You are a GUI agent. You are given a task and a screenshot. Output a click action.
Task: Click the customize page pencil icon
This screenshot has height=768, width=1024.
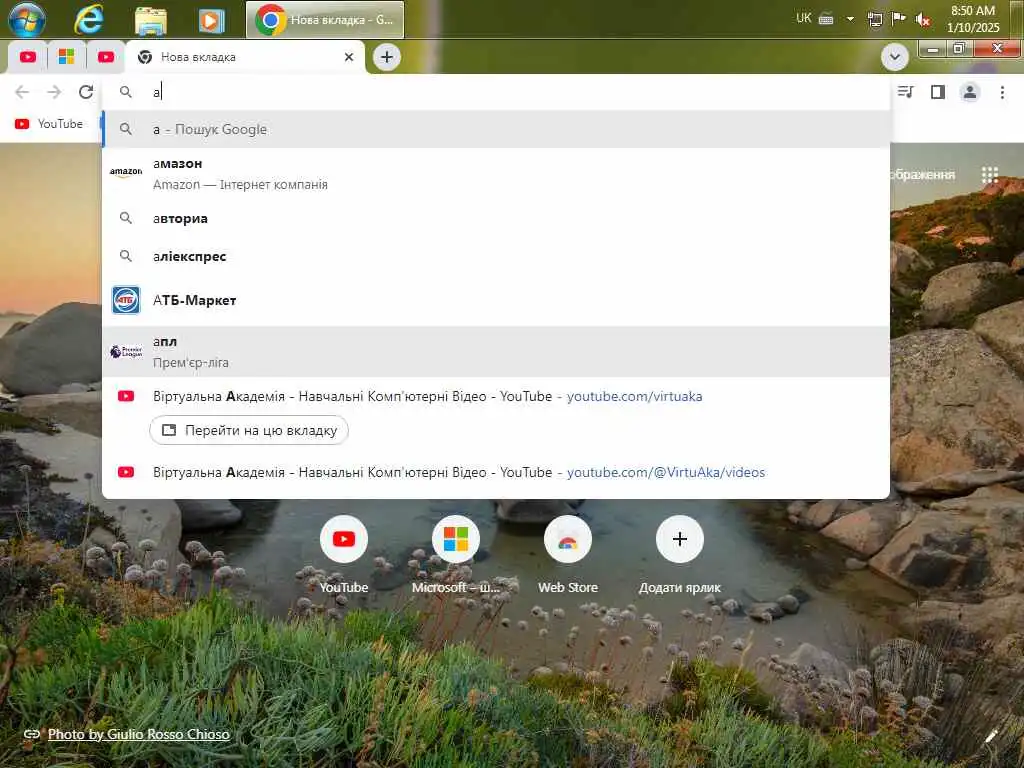[991, 736]
